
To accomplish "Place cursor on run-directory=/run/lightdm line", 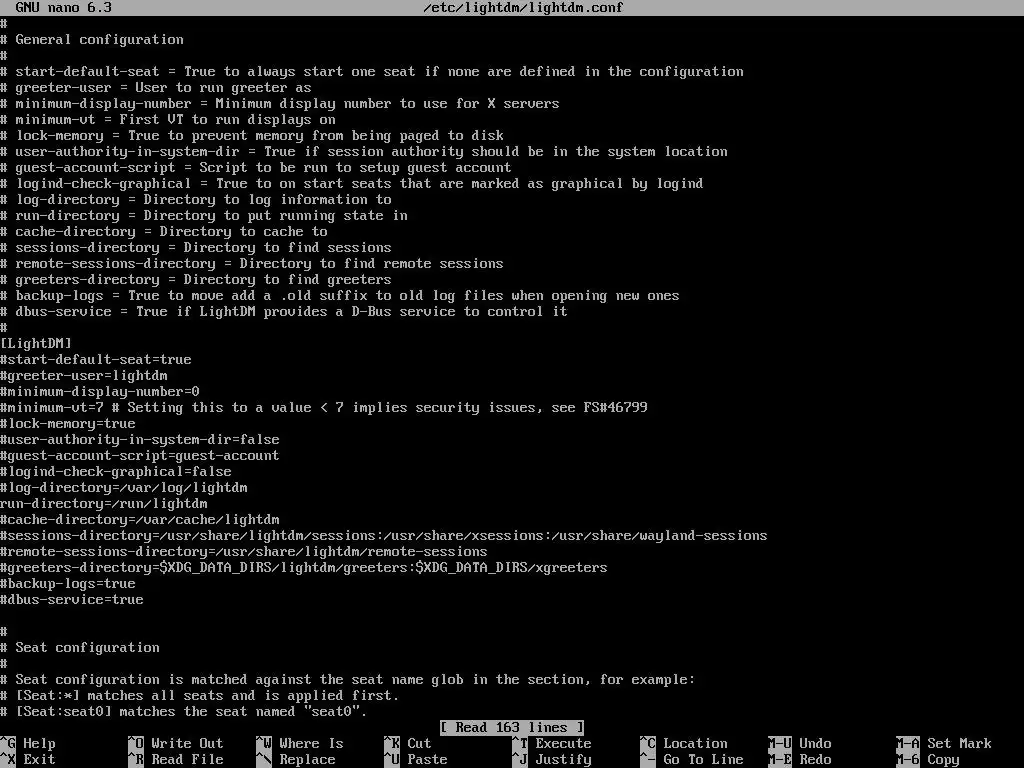I will (x=104, y=504).
